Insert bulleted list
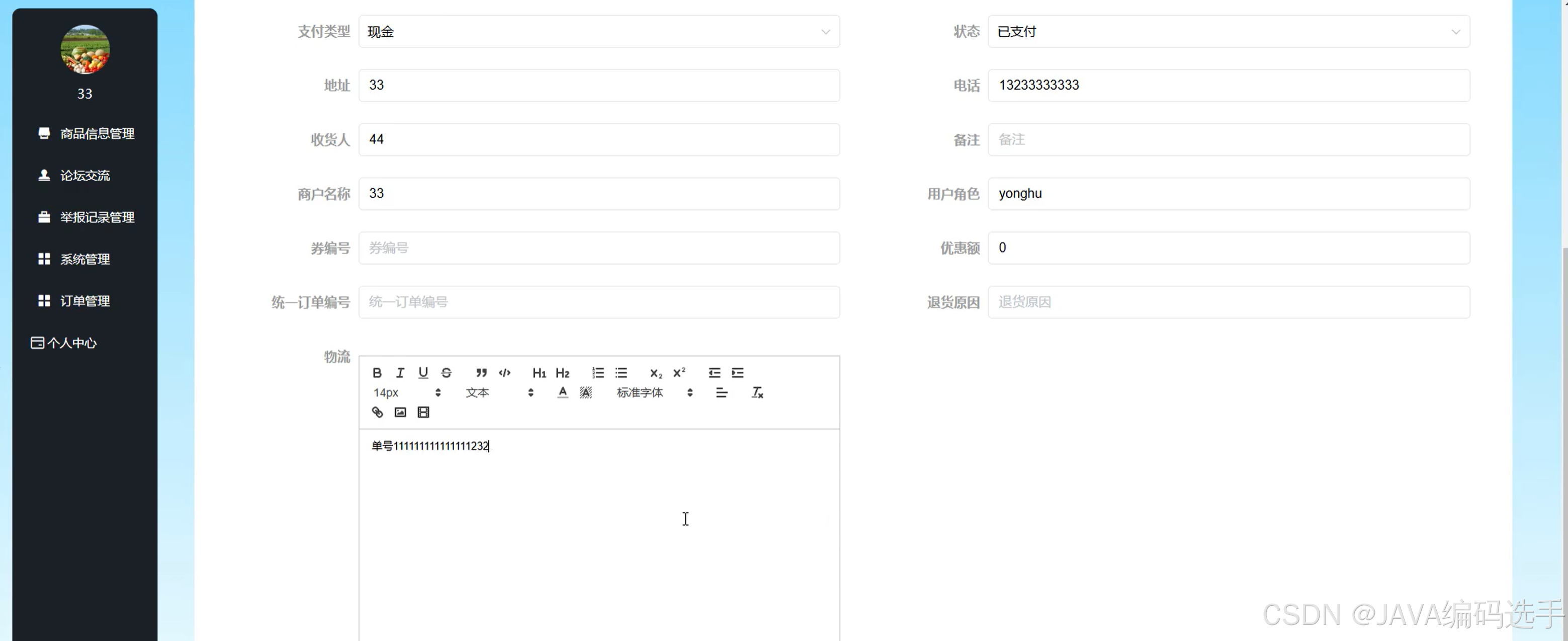 621,372
